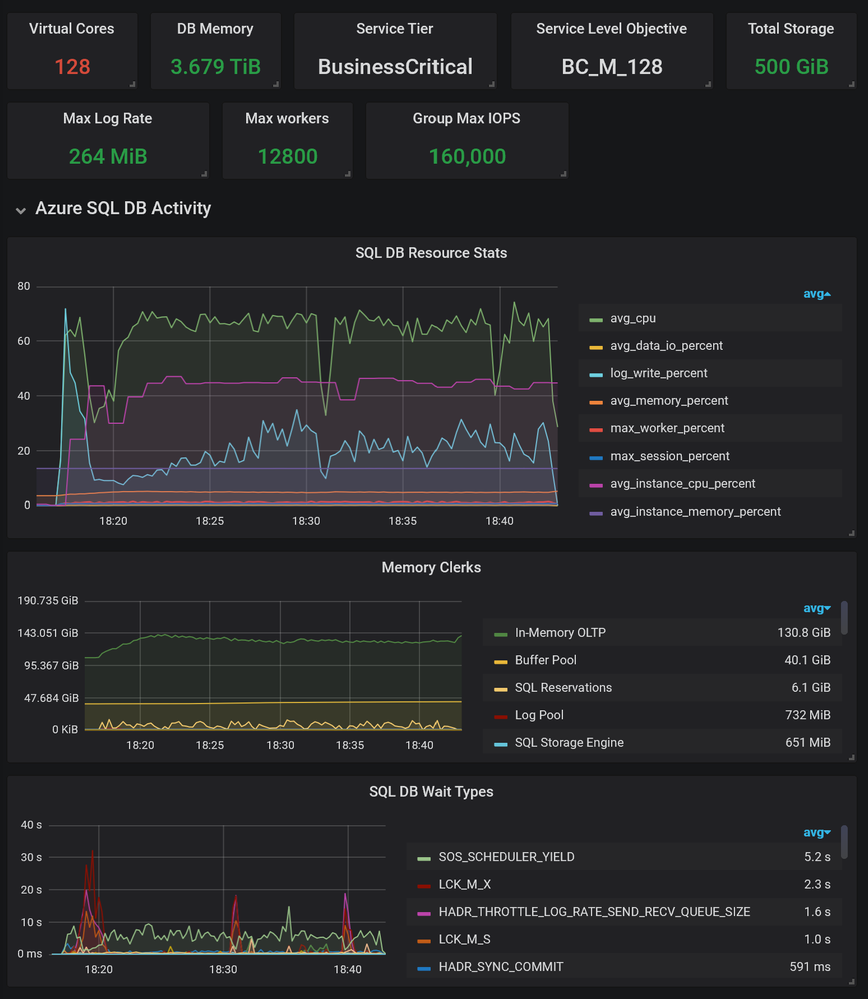Image resolution: width=868 pixels, height=999 pixels.
Task: Grab the Virtual Cores panel resize handle
Action: (133, 84)
